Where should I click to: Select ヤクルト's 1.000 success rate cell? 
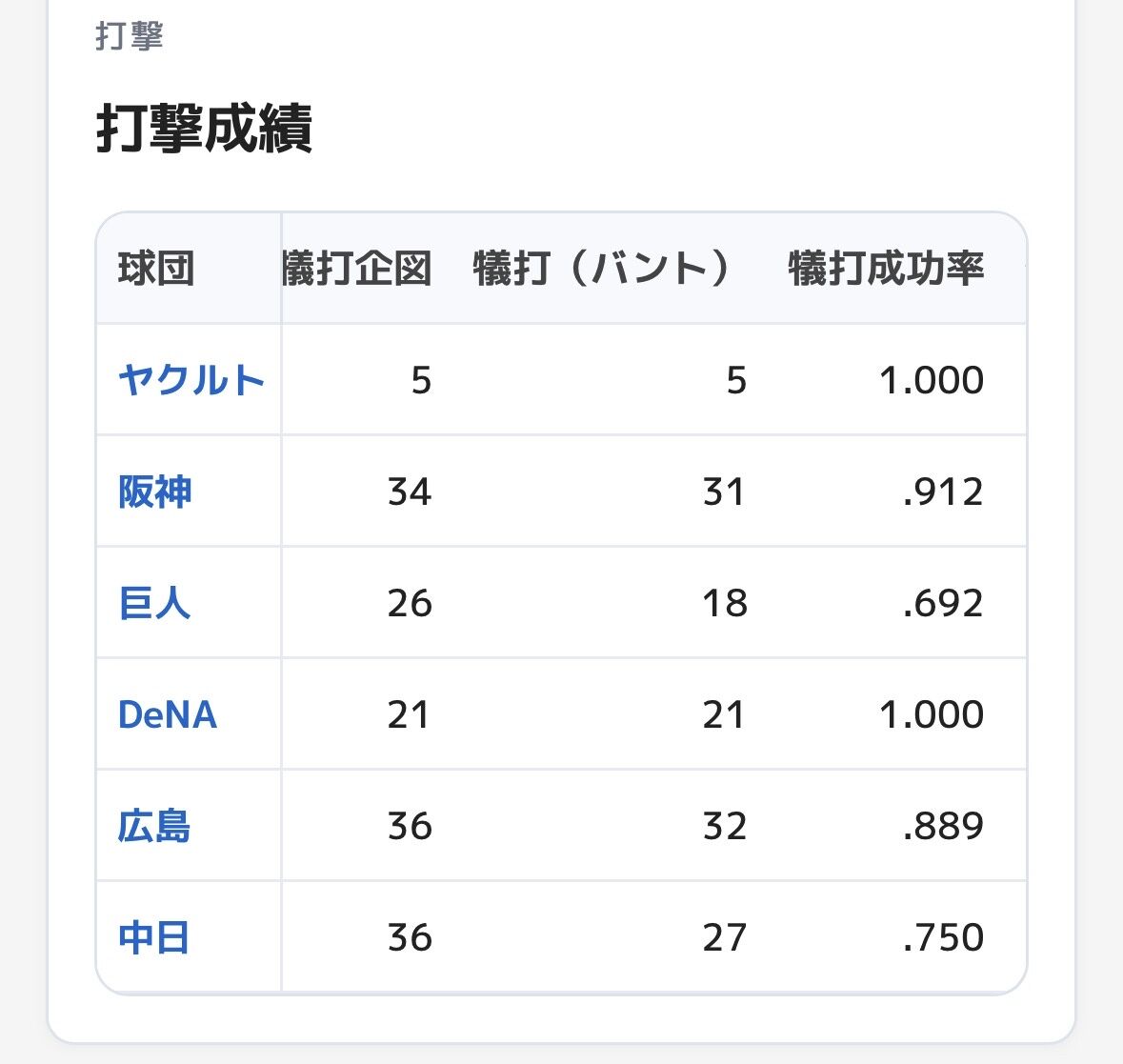click(x=931, y=379)
